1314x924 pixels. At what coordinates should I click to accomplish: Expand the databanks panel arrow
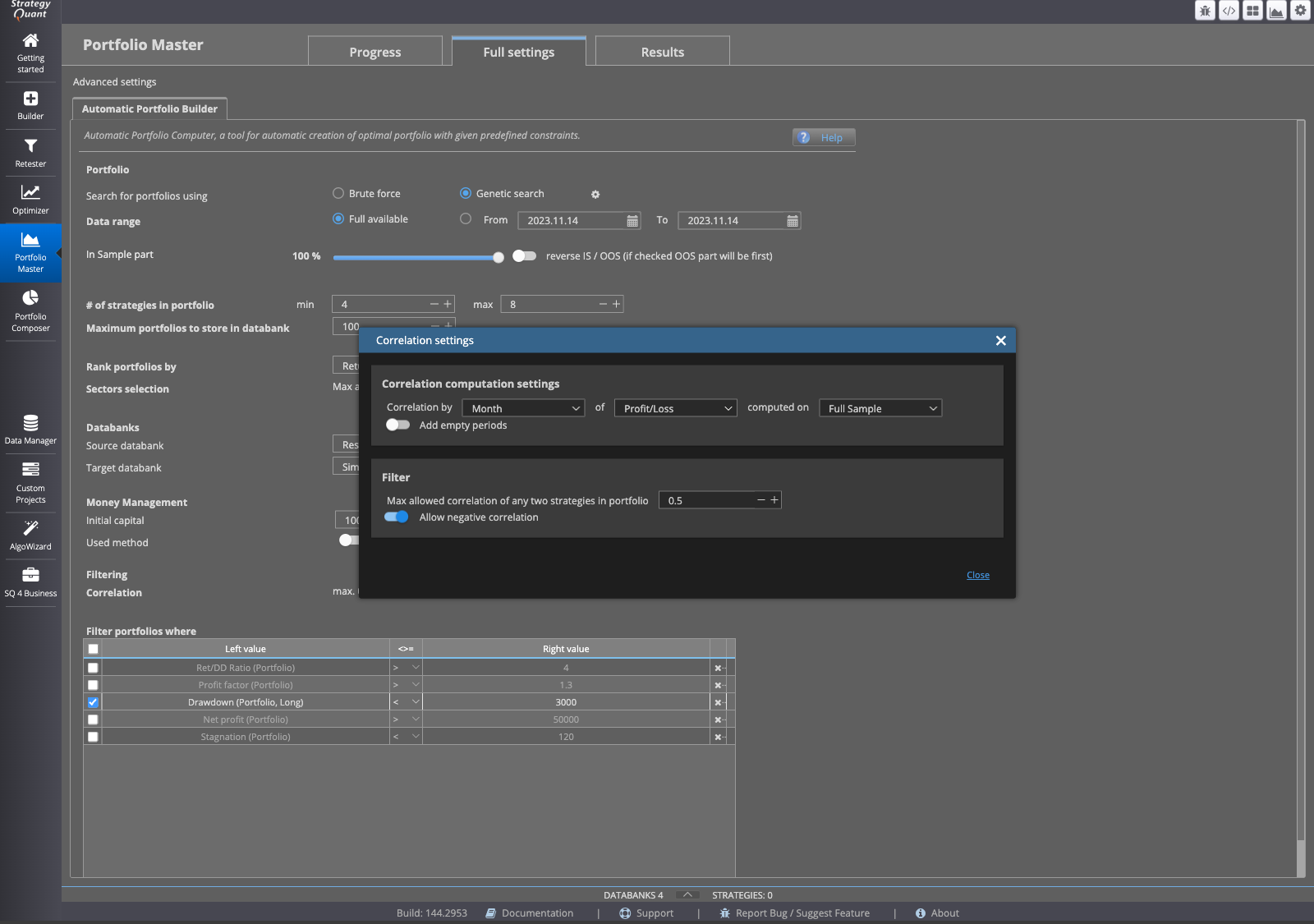coord(687,894)
